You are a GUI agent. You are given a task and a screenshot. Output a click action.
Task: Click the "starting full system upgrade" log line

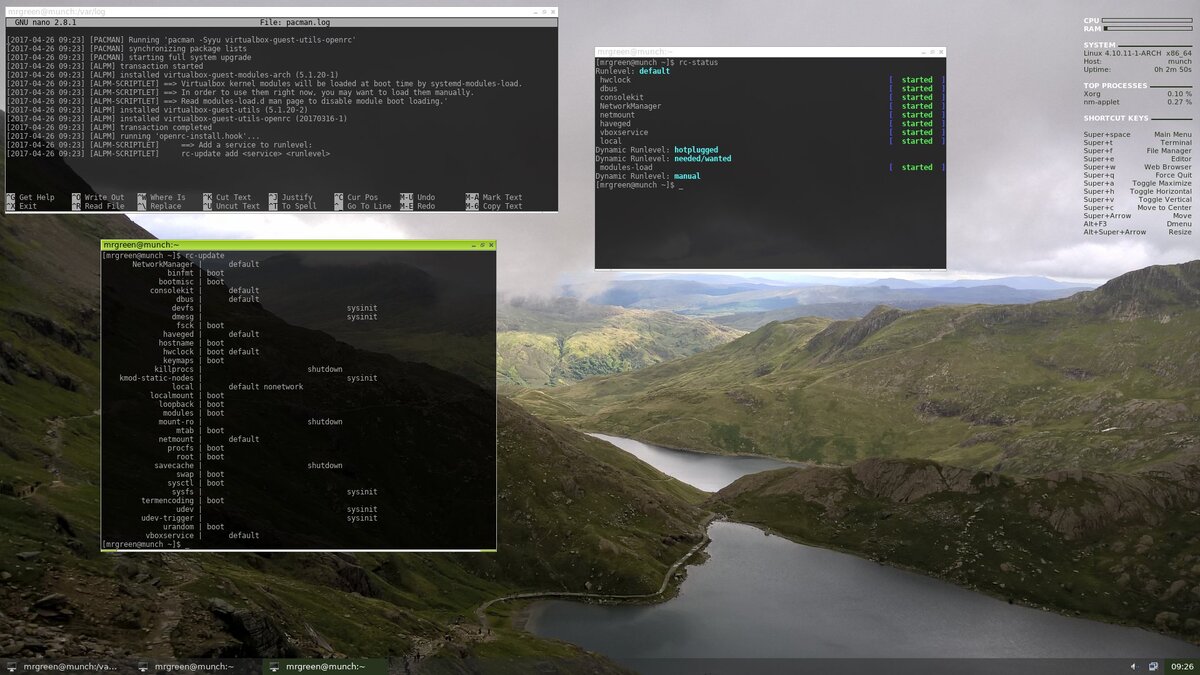pyautogui.click(x=130, y=57)
